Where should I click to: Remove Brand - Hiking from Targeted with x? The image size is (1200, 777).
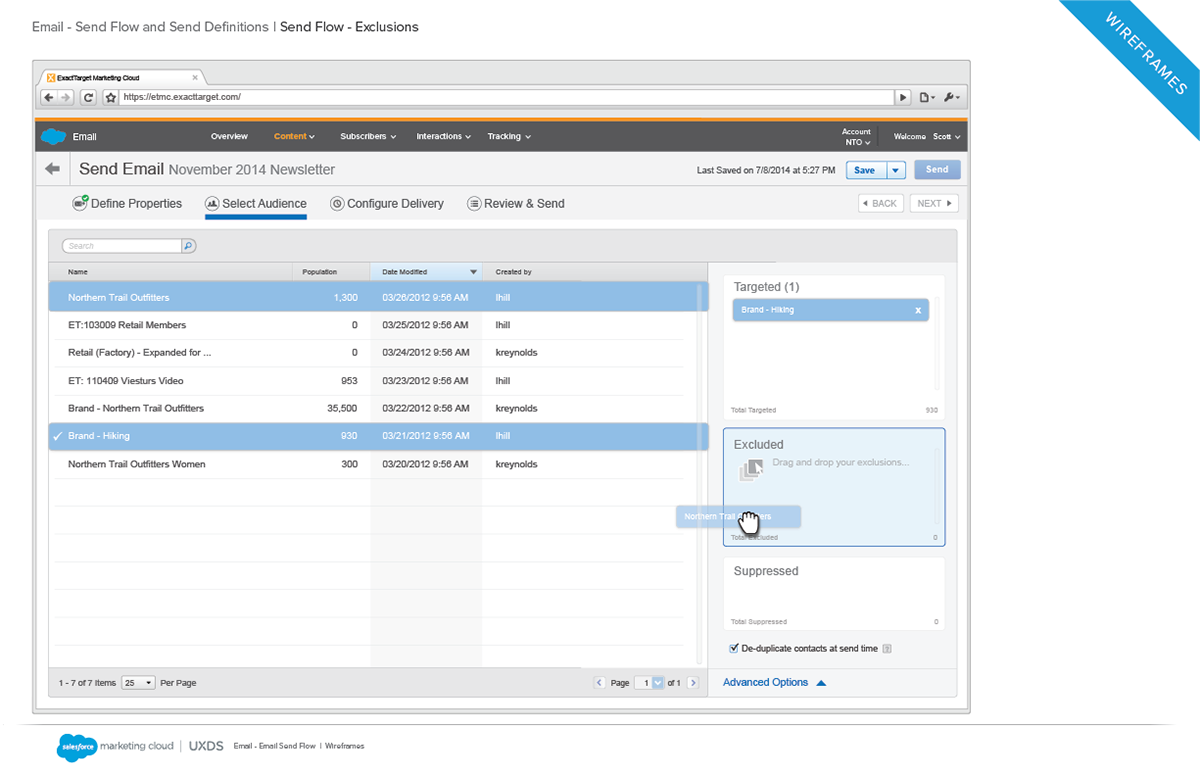tap(918, 310)
